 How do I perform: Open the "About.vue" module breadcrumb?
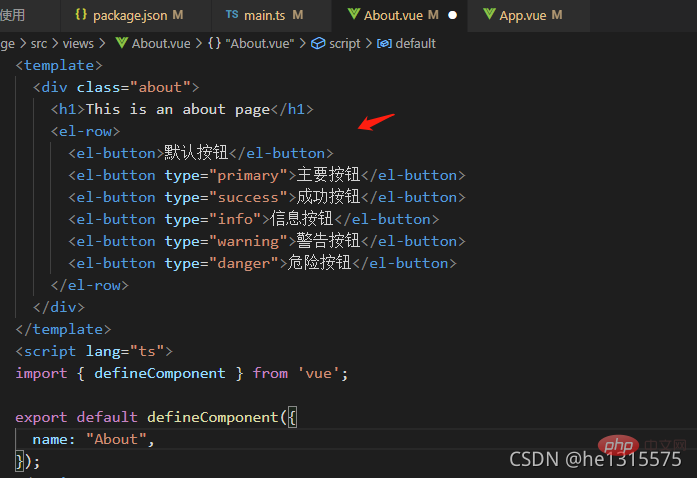tap(260, 44)
